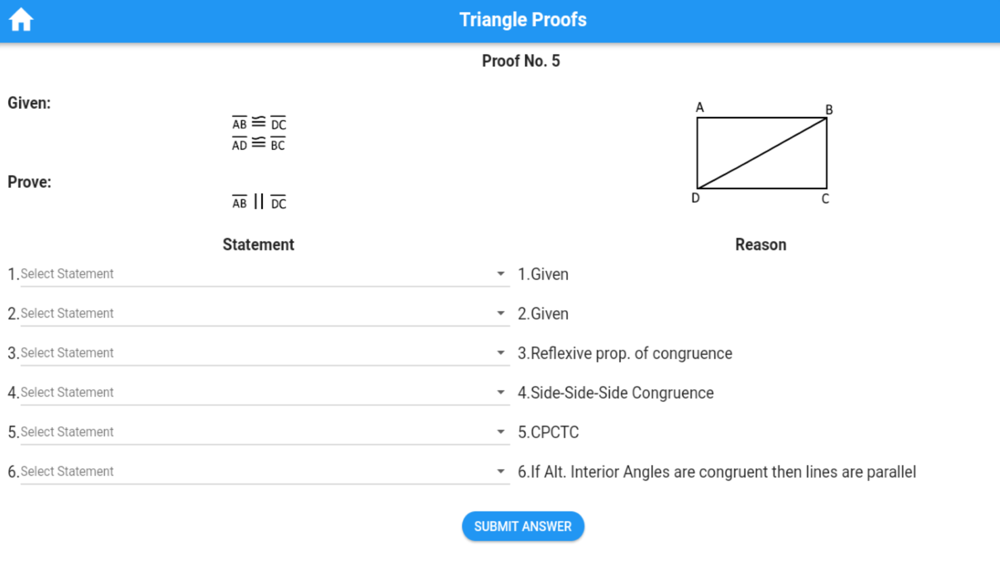Image resolution: width=1000 pixels, height=563 pixels.
Task: Expand statement 4 dropdown arrow
Action: [x=501, y=392]
